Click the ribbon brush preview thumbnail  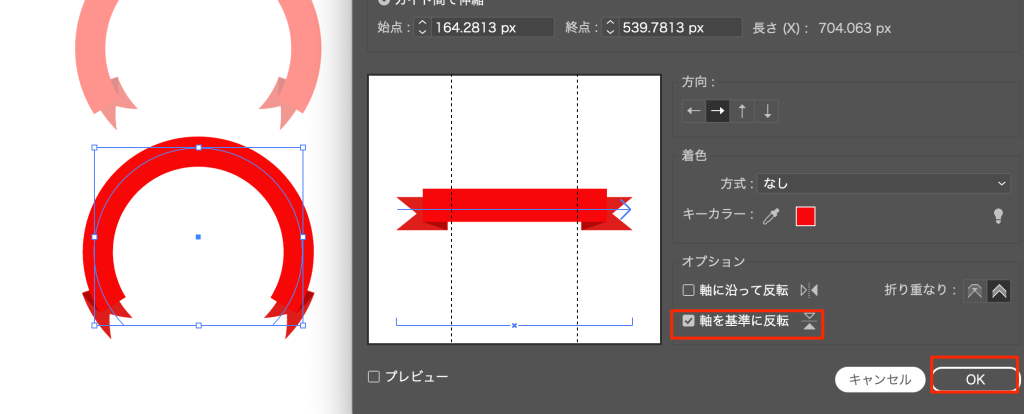click(x=514, y=209)
